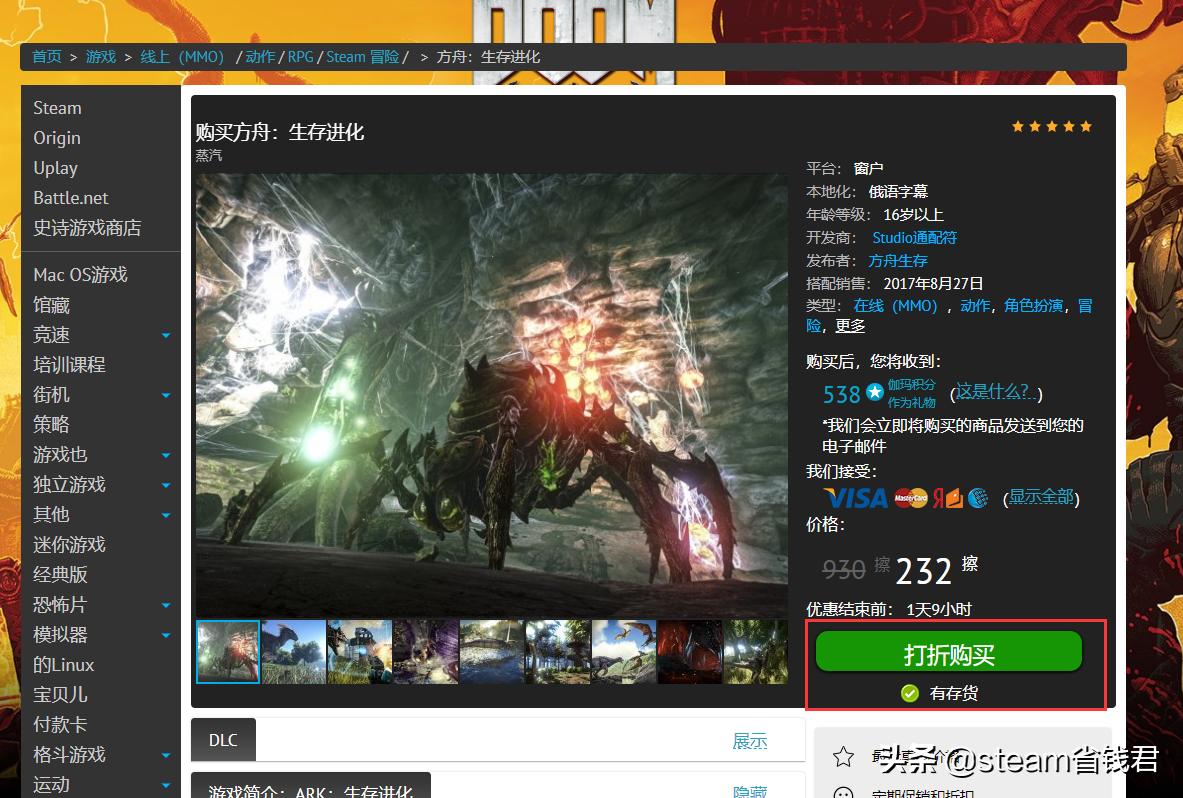Open 显示全部 to show all payment options
Image resolution: width=1183 pixels, height=798 pixels.
pyautogui.click(x=1042, y=496)
